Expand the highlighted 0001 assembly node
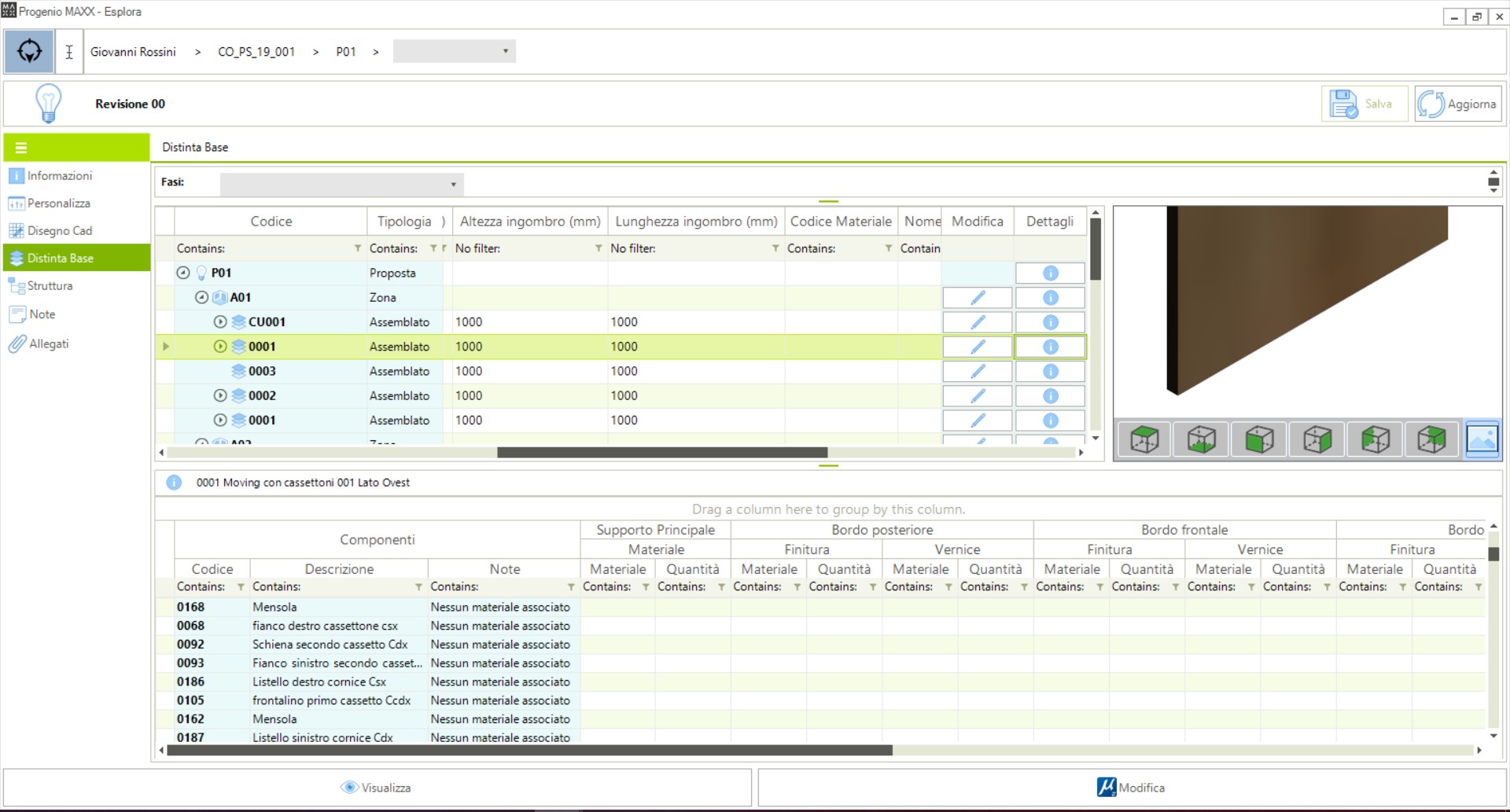The image size is (1510, 812). tap(220, 347)
